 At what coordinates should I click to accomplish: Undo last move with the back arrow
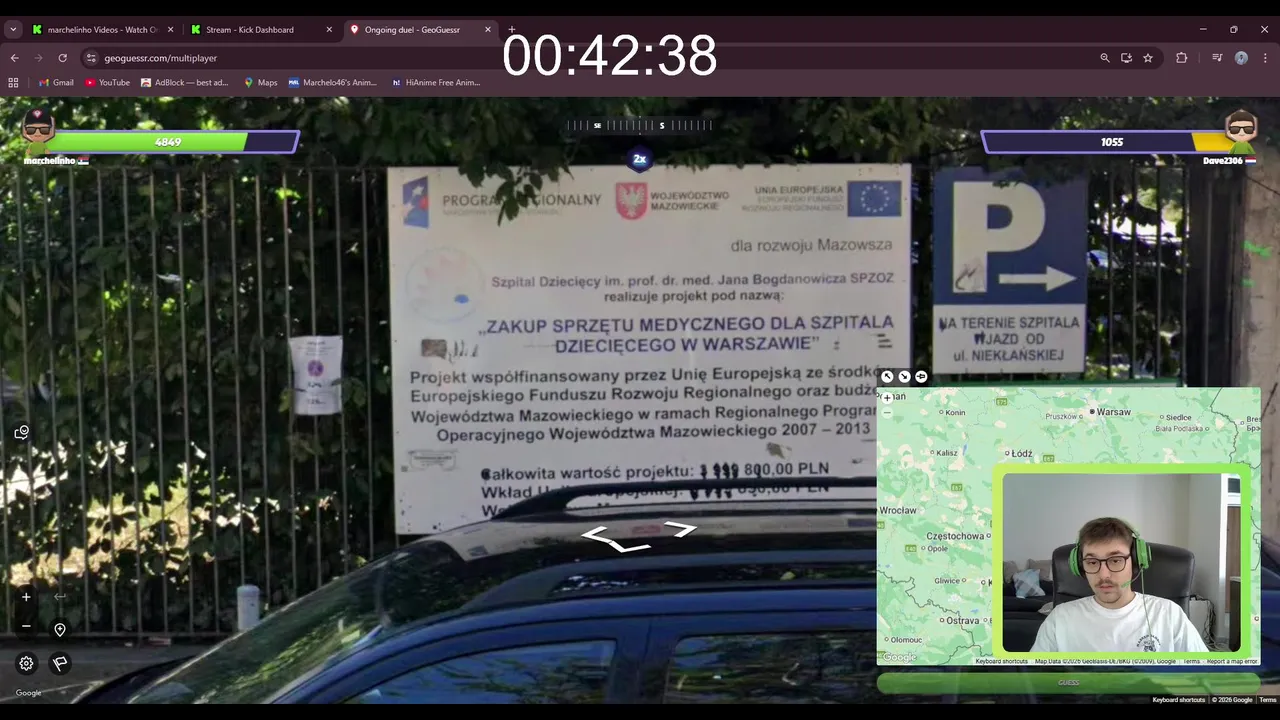pos(60,597)
